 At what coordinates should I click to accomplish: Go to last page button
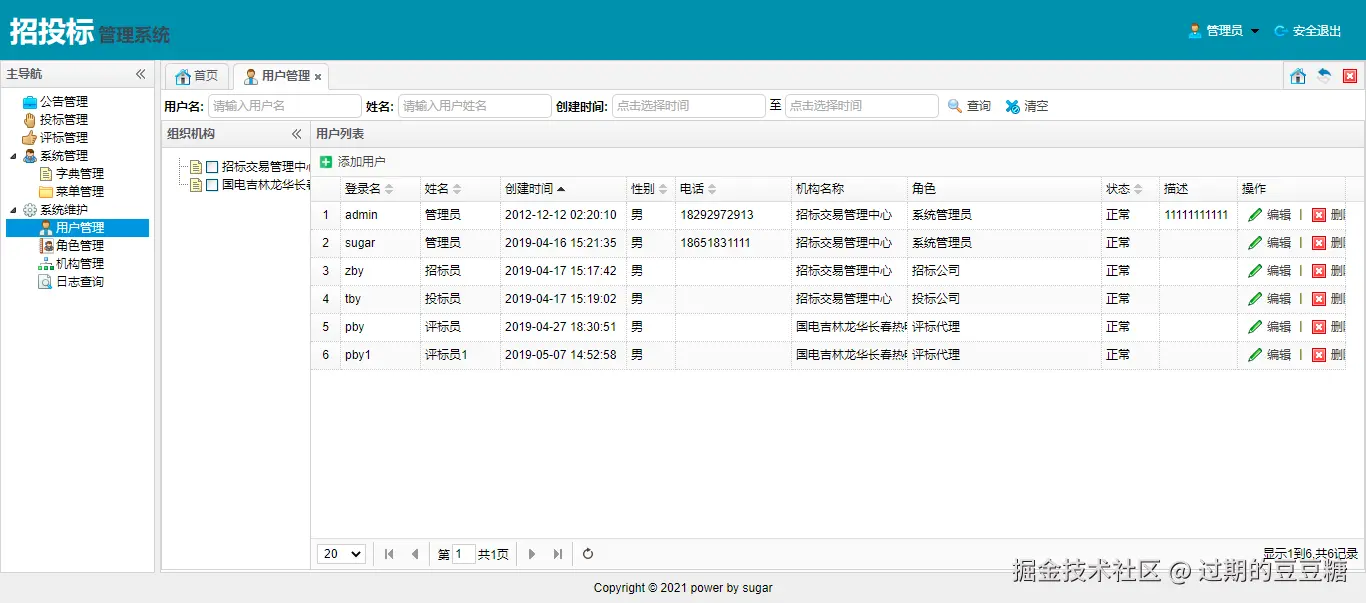[x=558, y=554]
